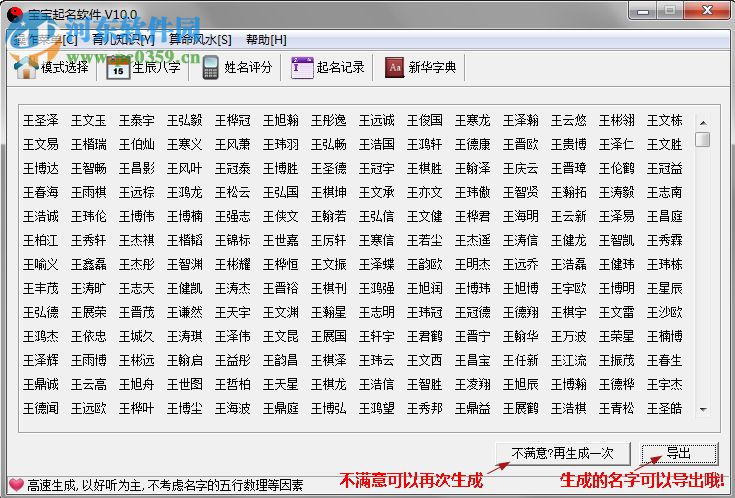Select the name 王志明
Viewport: 735px width, 498px height.
click(377, 312)
